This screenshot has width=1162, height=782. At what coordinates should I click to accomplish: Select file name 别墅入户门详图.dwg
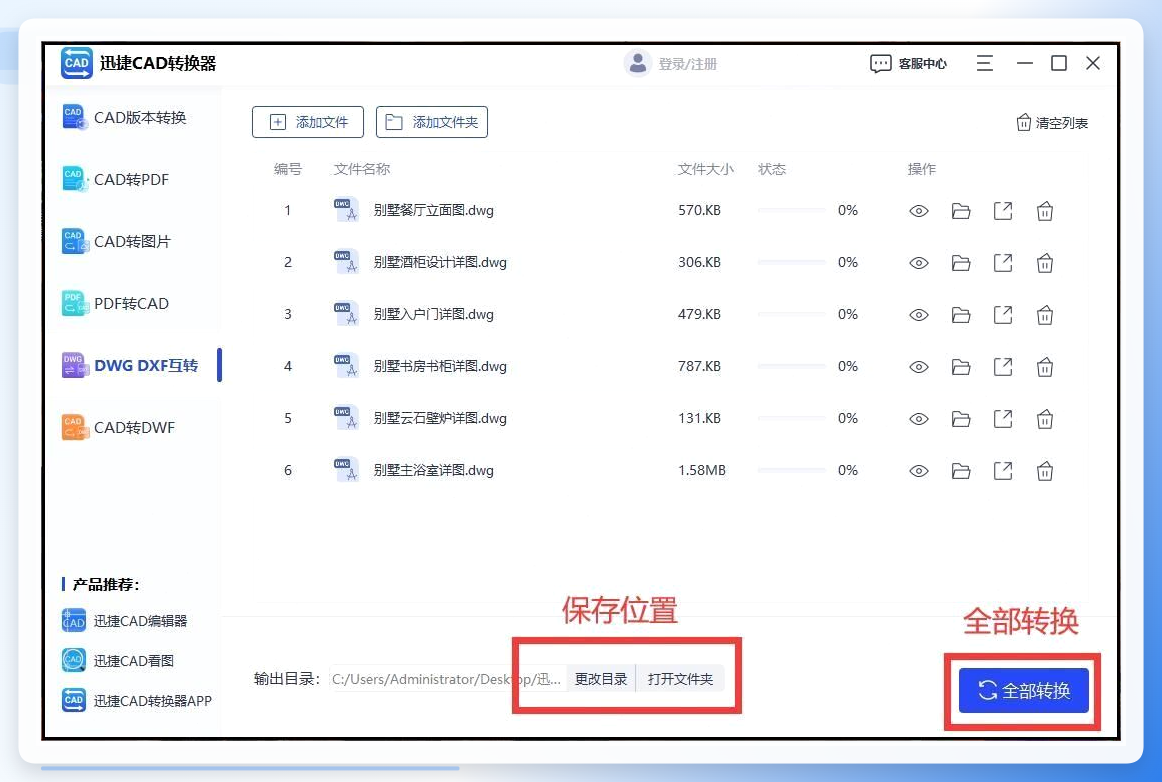coord(434,314)
